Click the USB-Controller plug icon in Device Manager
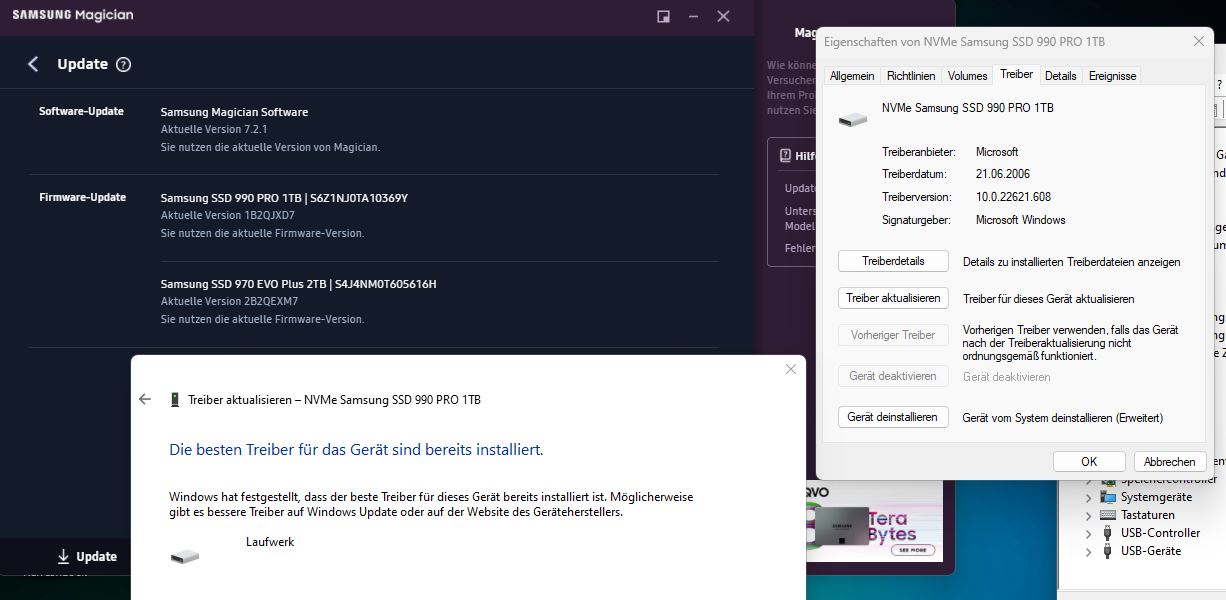This screenshot has height=600, width=1226. pyautogui.click(x=1108, y=533)
